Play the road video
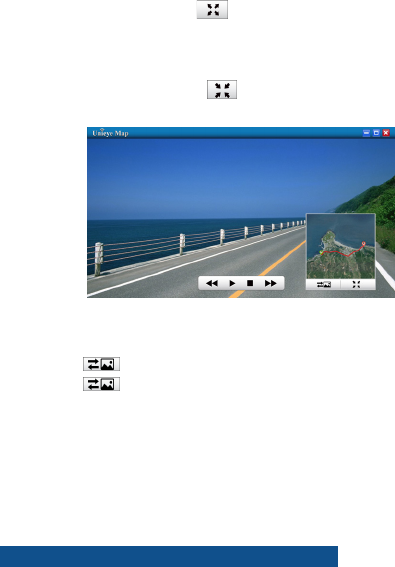 232,283
